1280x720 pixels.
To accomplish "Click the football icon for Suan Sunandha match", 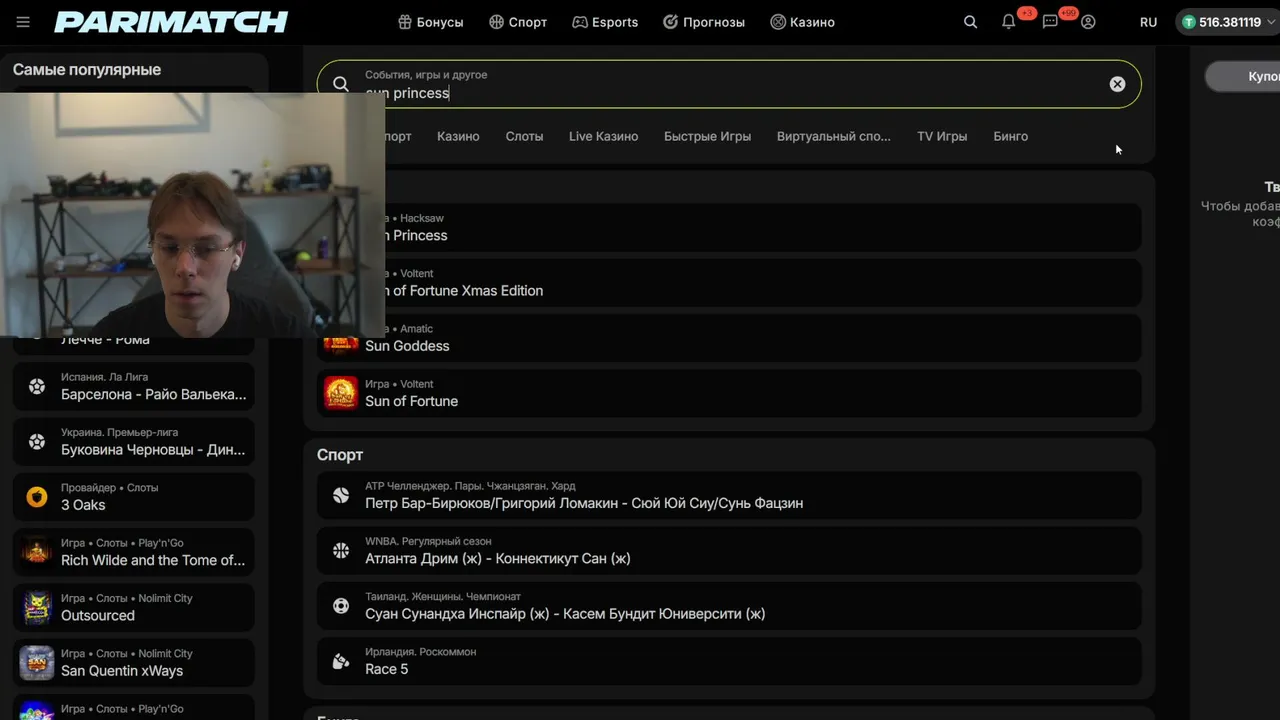I will 341,605.
